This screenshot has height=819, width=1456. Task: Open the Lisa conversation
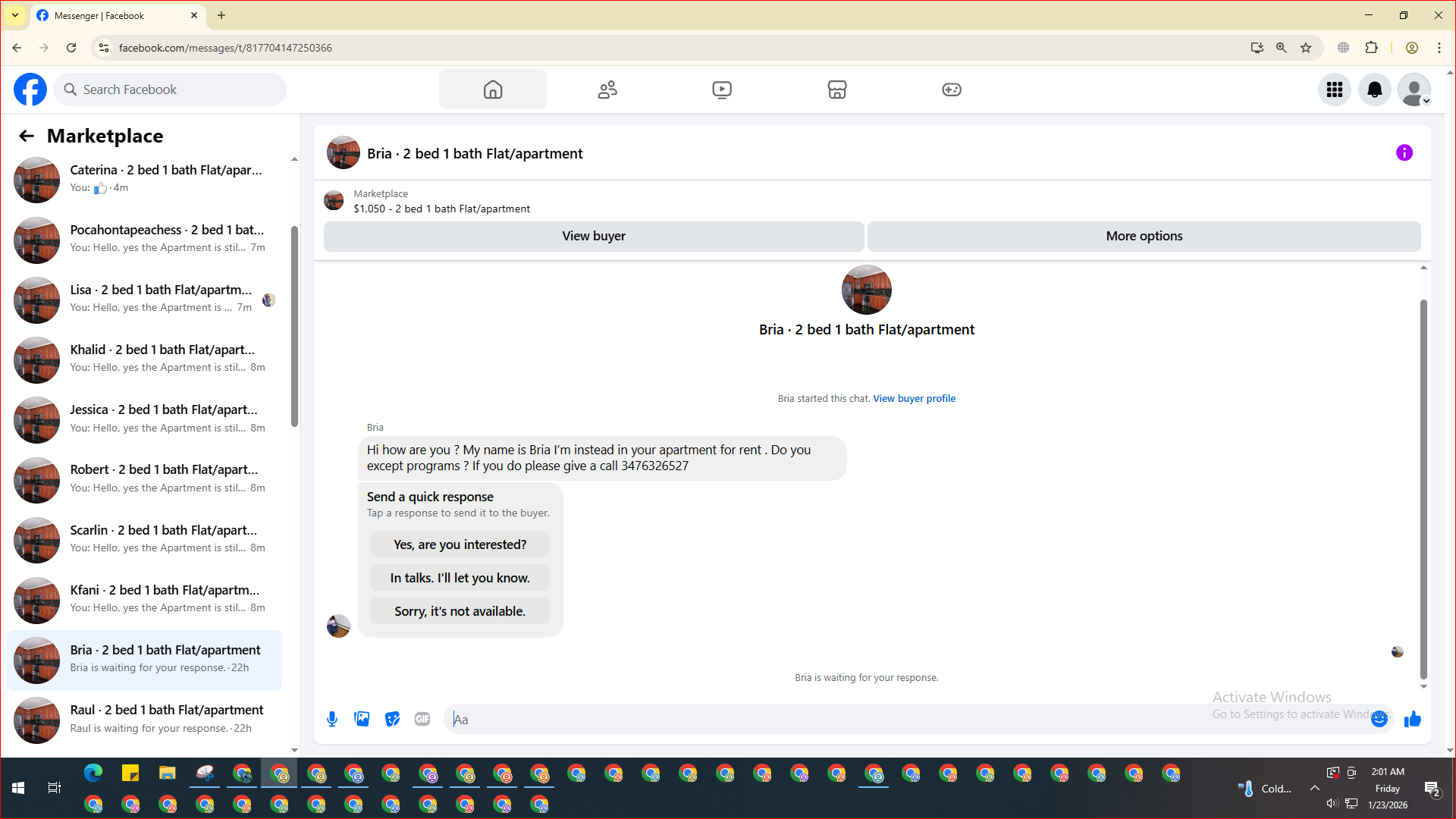(x=144, y=300)
